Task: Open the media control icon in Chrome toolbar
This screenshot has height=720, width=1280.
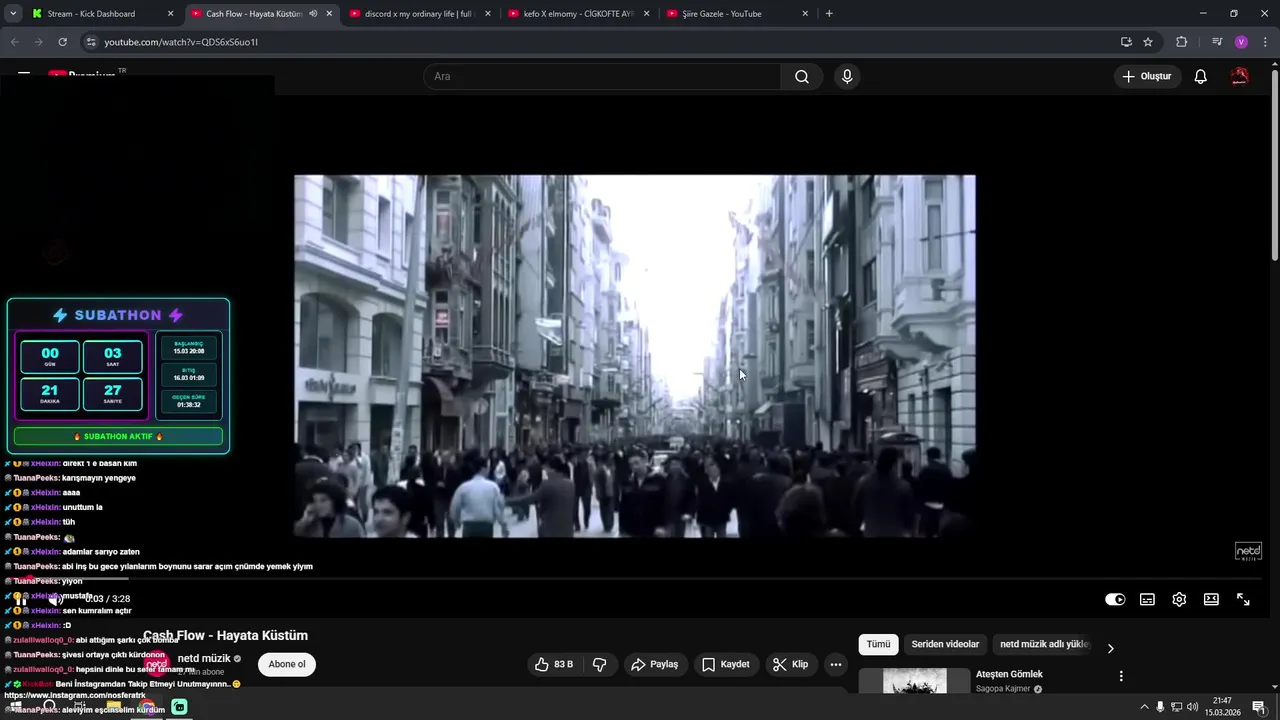Action: [1217, 42]
